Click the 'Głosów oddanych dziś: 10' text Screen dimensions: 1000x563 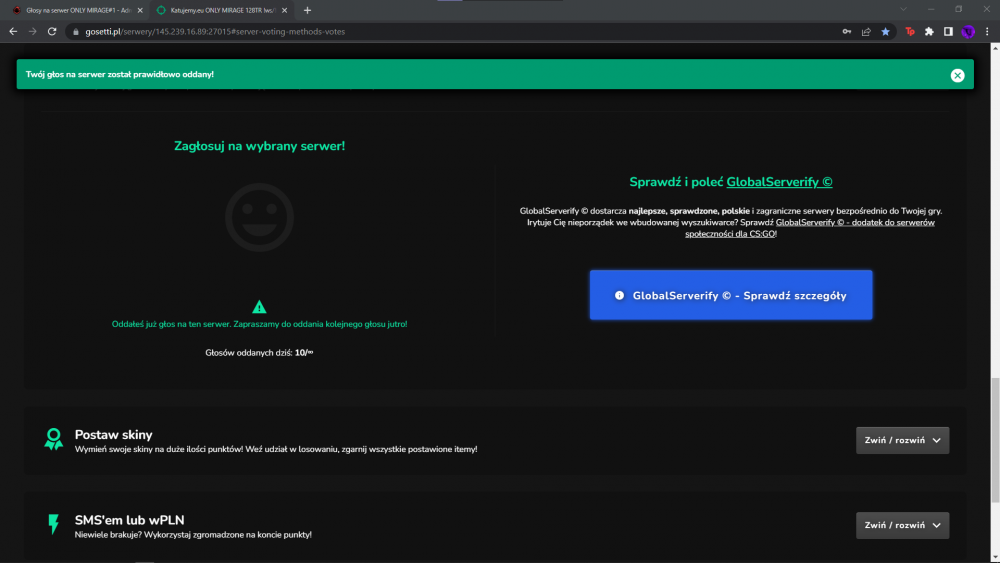259,353
